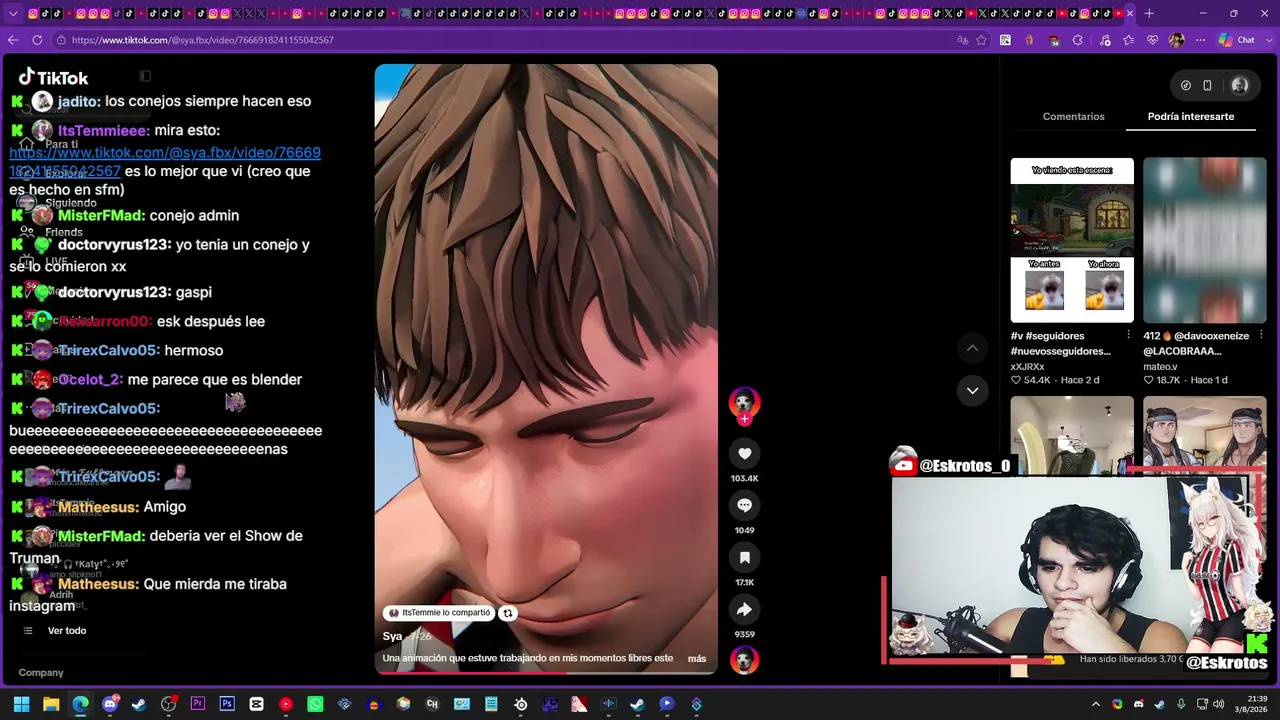This screenshot has width=1280, height=720.
Task: Open the browser essentials heartbeat icon
Action: [1153, 40]
